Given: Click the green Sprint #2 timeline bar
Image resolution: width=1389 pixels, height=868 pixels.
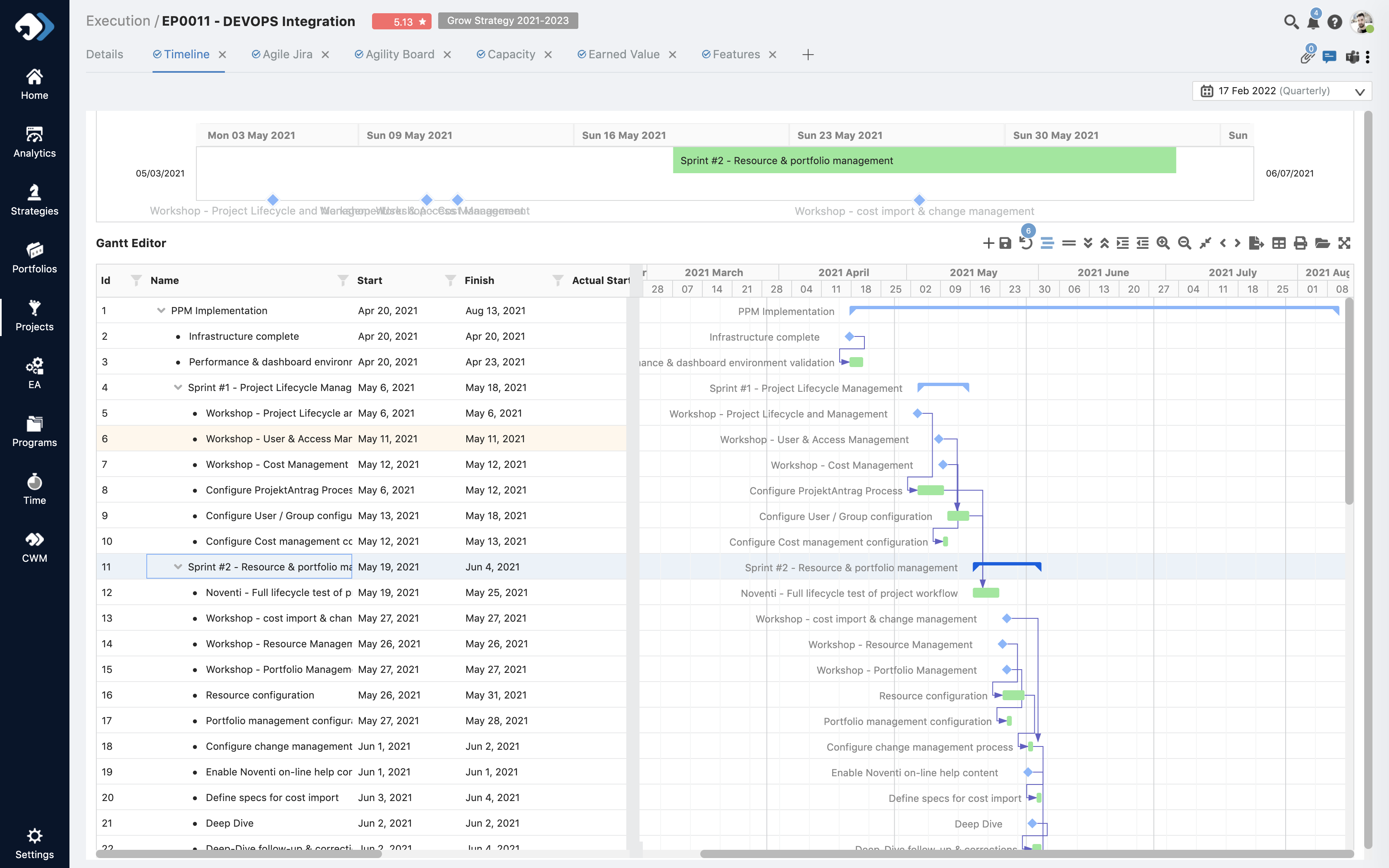Looking at the screenshot, I should [x=924, y=161].
